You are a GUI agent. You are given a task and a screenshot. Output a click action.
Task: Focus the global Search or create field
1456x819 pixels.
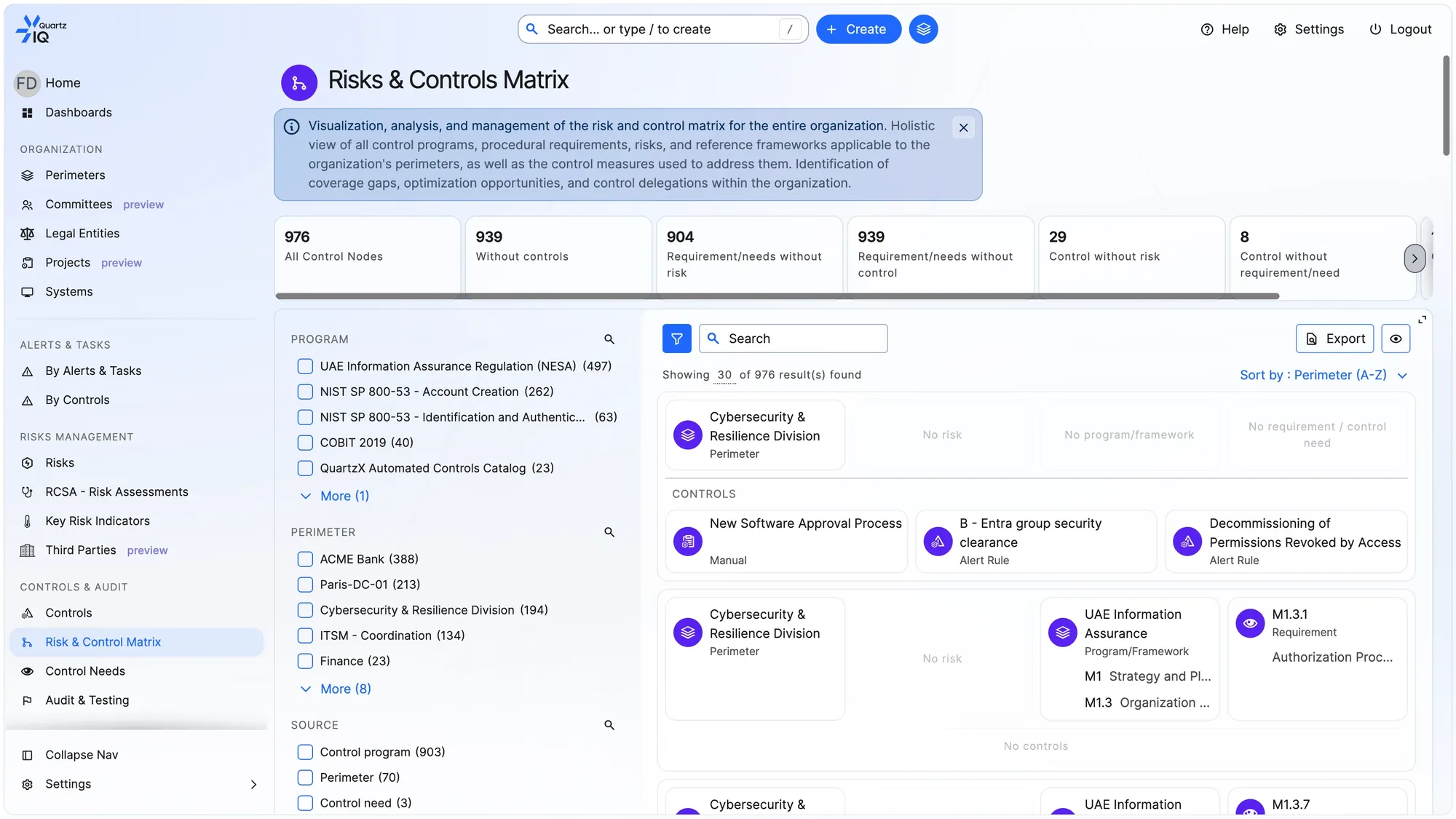663,29
